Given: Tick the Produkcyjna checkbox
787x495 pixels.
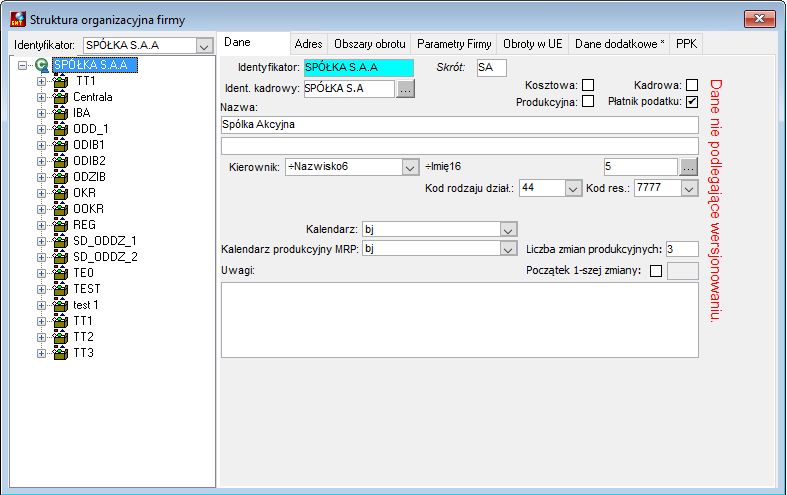Looking at the screenshot, I should pos(588,101).
